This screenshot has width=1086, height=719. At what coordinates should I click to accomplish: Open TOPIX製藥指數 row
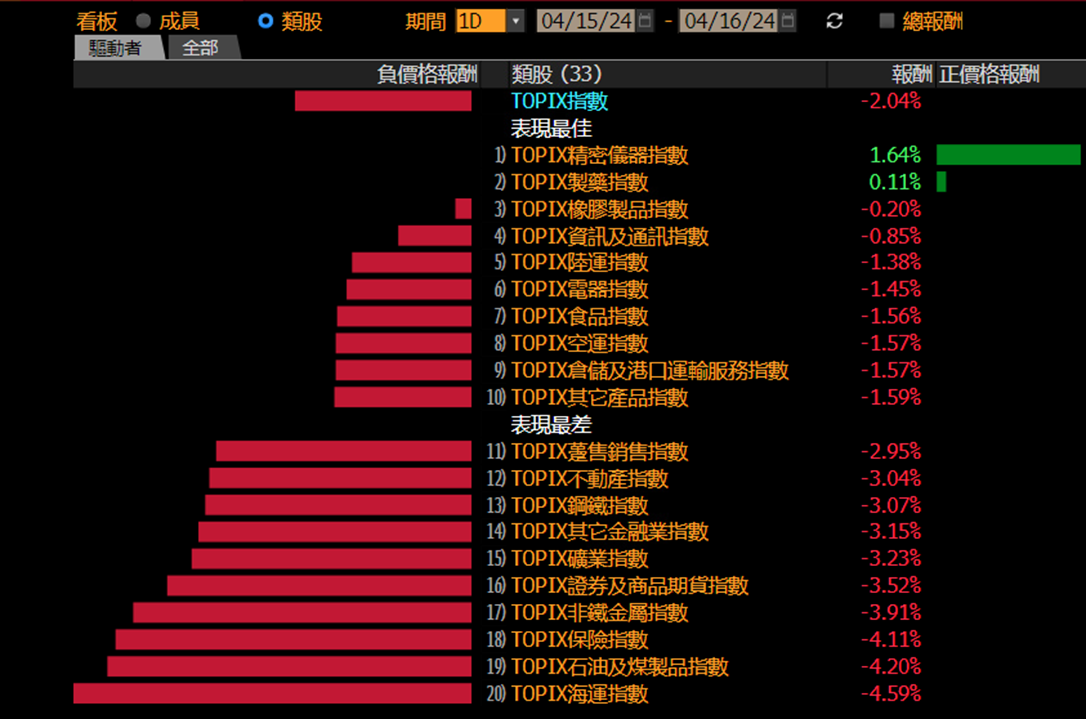pos(580,182)
